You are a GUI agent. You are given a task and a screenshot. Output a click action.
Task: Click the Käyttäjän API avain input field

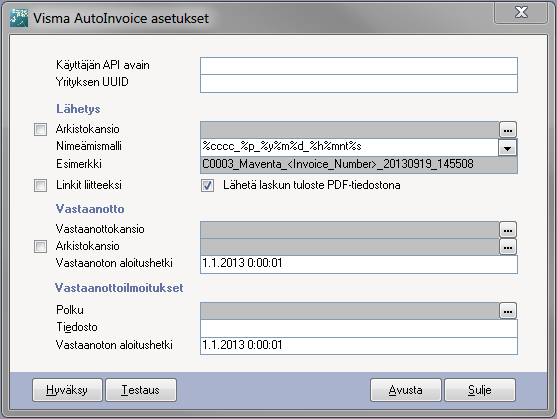click(359, 66)
